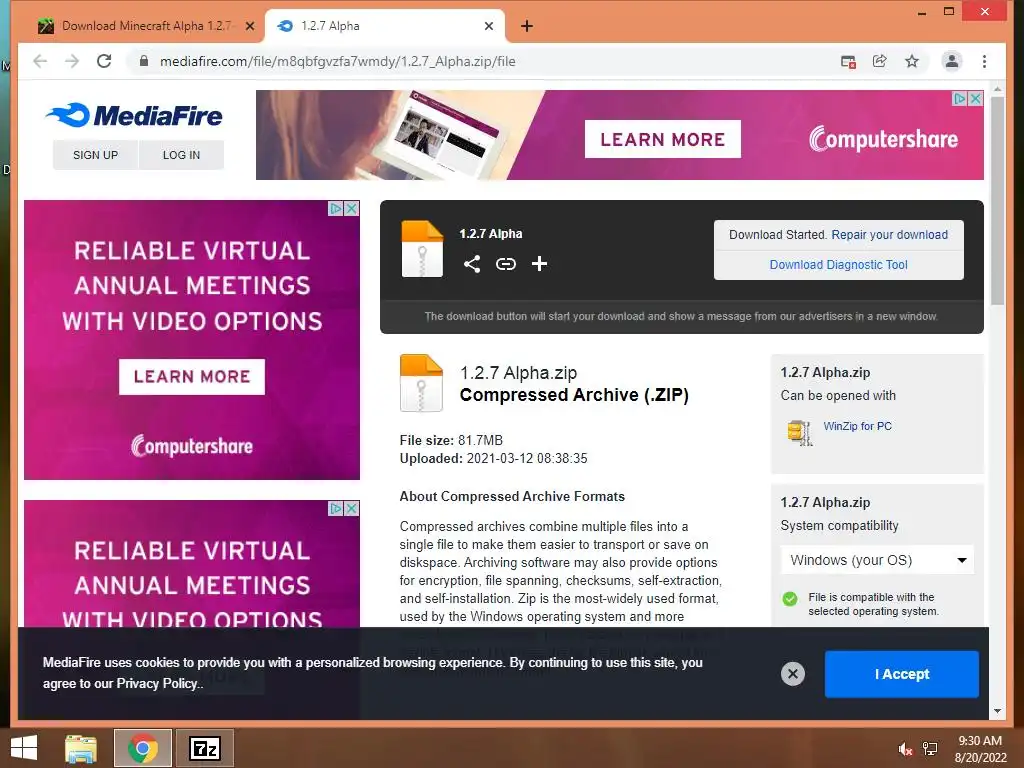The height and width of the screenshot is (768, 1024).
Task: Expand the Windows (your OS) dropdown
Action: pyautogui.click(x=877, y=560)
